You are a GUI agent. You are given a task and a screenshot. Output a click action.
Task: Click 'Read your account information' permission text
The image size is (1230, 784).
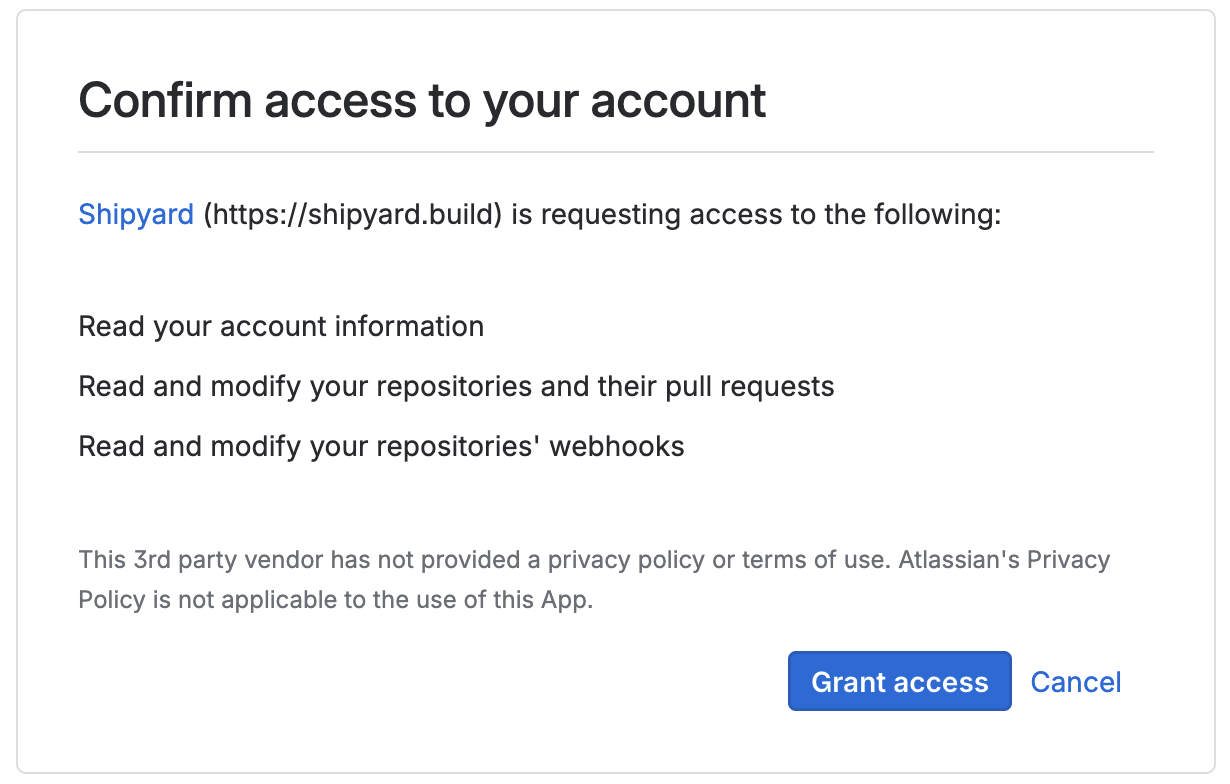click(x=280, y=326)
